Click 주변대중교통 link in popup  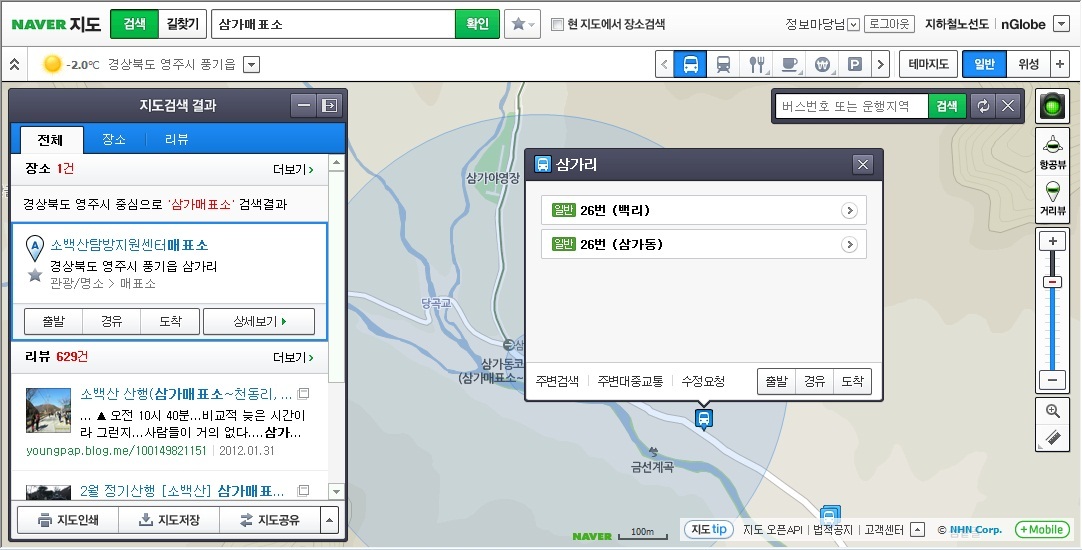click(x=630, y=381)
